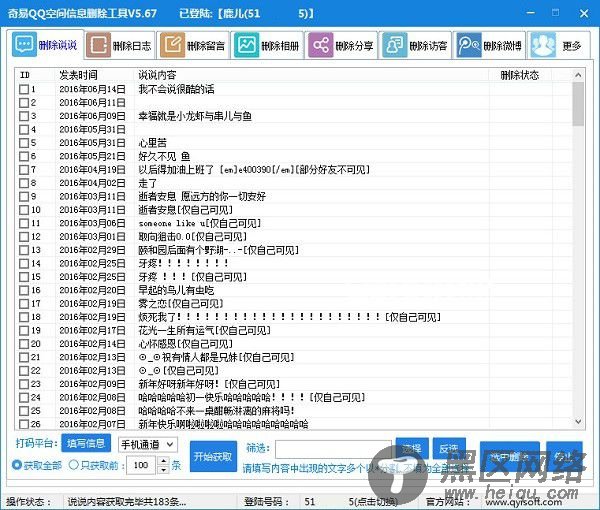Select checkbox for row 11 someone like u
Screen dimensions: 600x510
[24, 223]
